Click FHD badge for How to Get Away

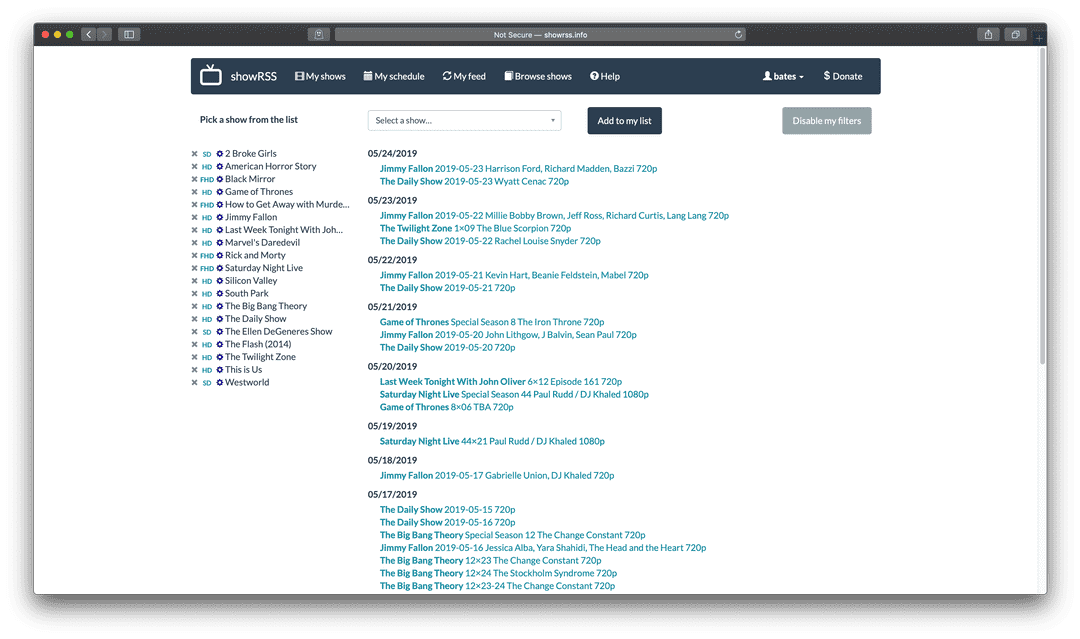tap(207, 205)
